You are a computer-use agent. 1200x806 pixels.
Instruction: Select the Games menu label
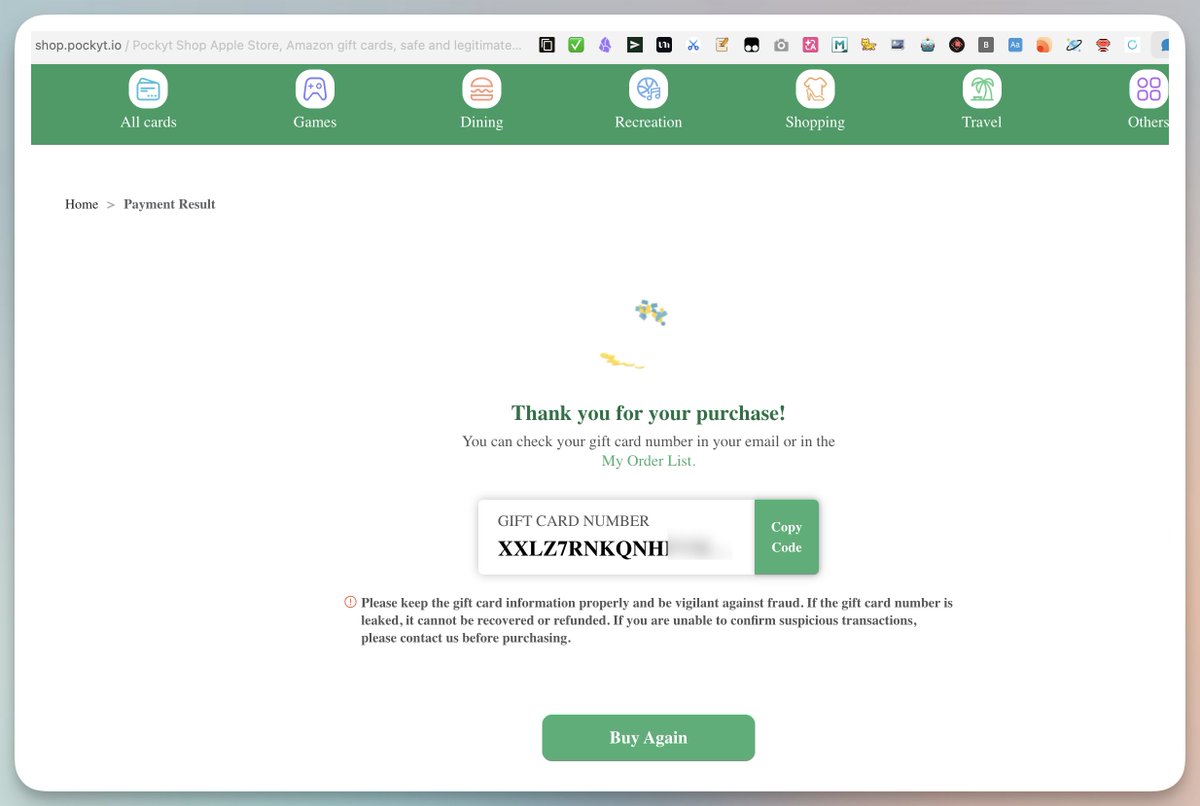(315, 122)
